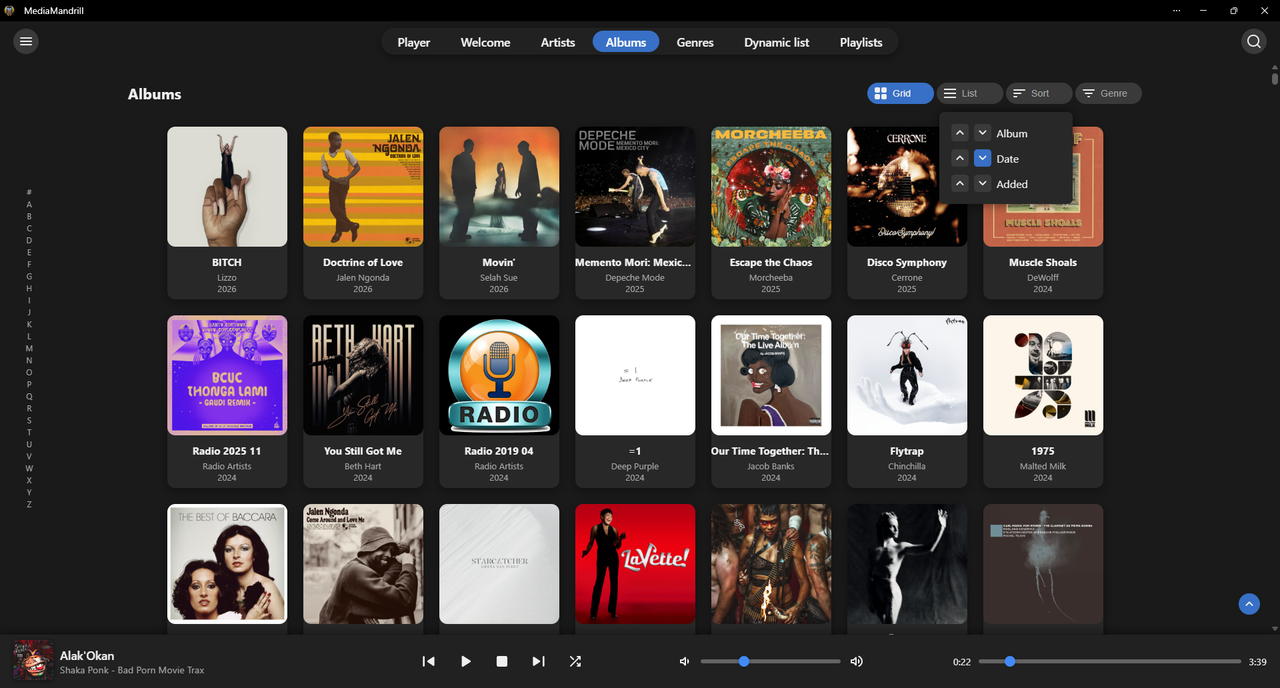The height and width of the screenshot is (688, 1280).
Task: Switch to the Welcome tab
Action: [485, 42]
